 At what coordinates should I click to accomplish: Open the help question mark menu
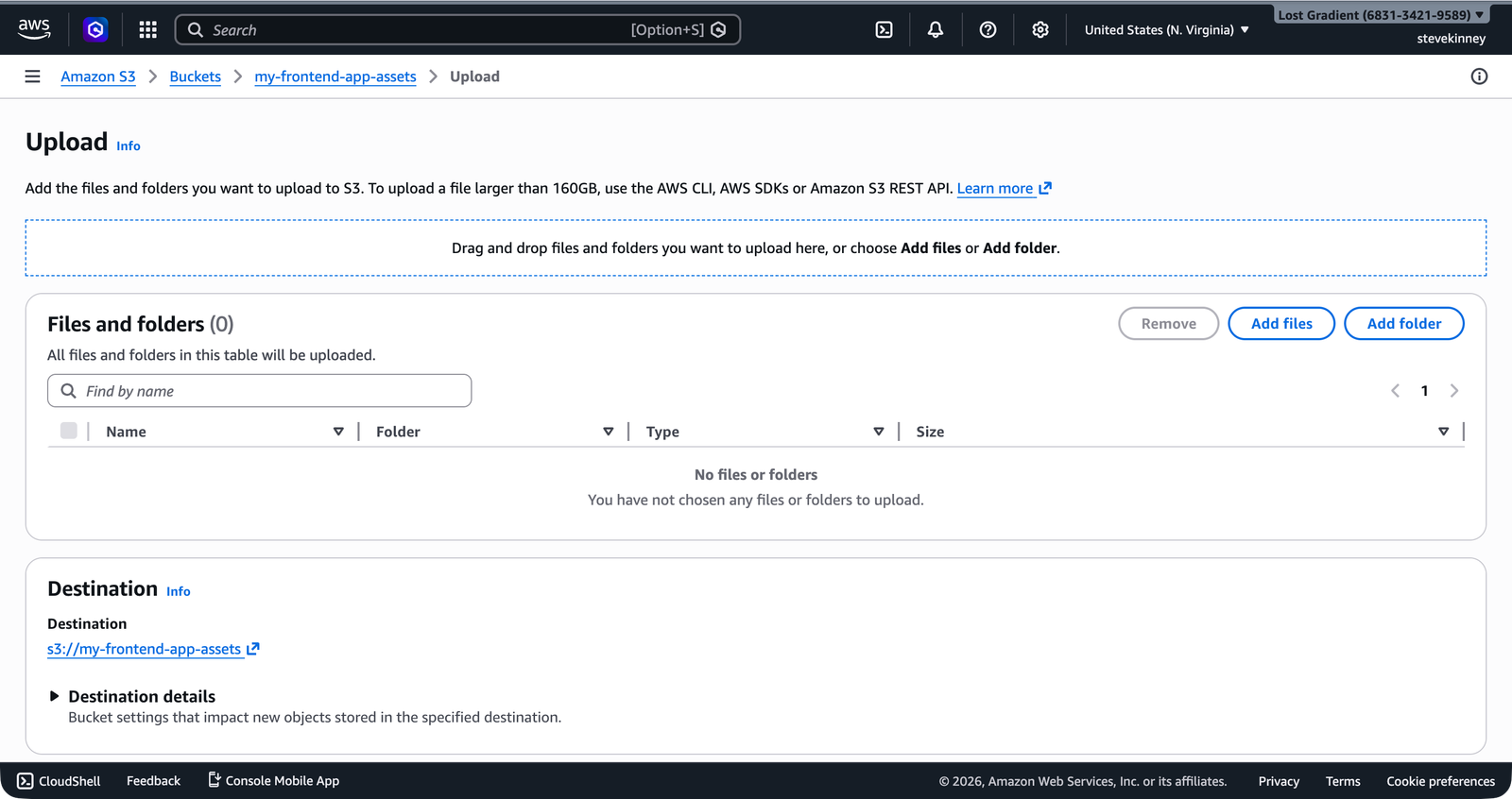(988, 30)
